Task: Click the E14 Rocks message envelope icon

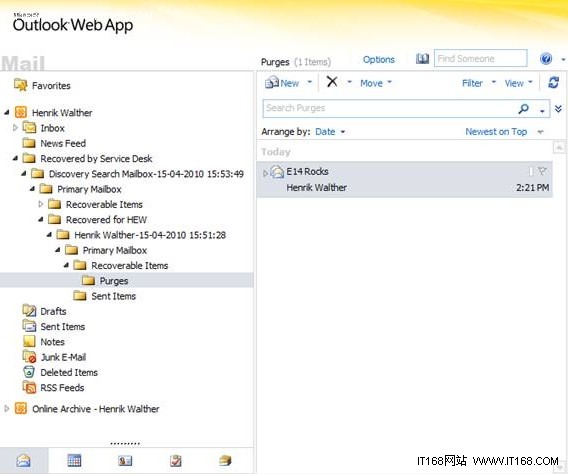Action: [277, 172]
